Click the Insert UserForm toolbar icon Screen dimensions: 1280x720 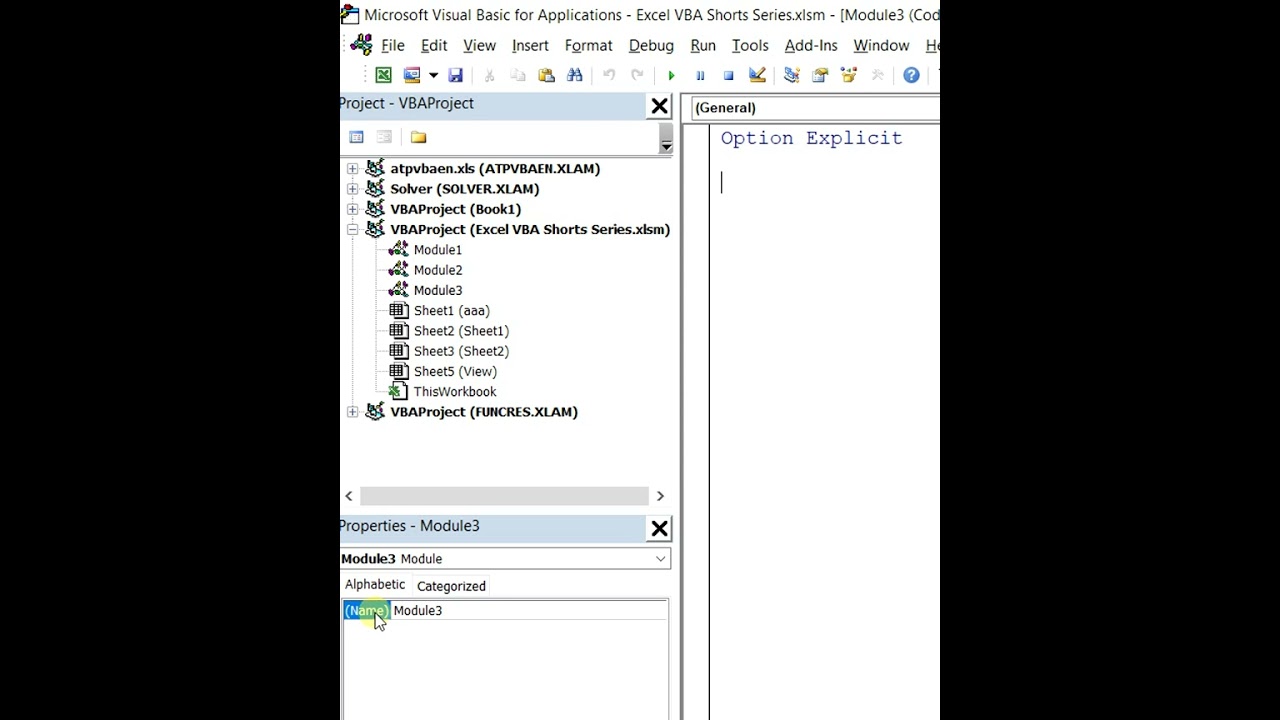[412, 75]
